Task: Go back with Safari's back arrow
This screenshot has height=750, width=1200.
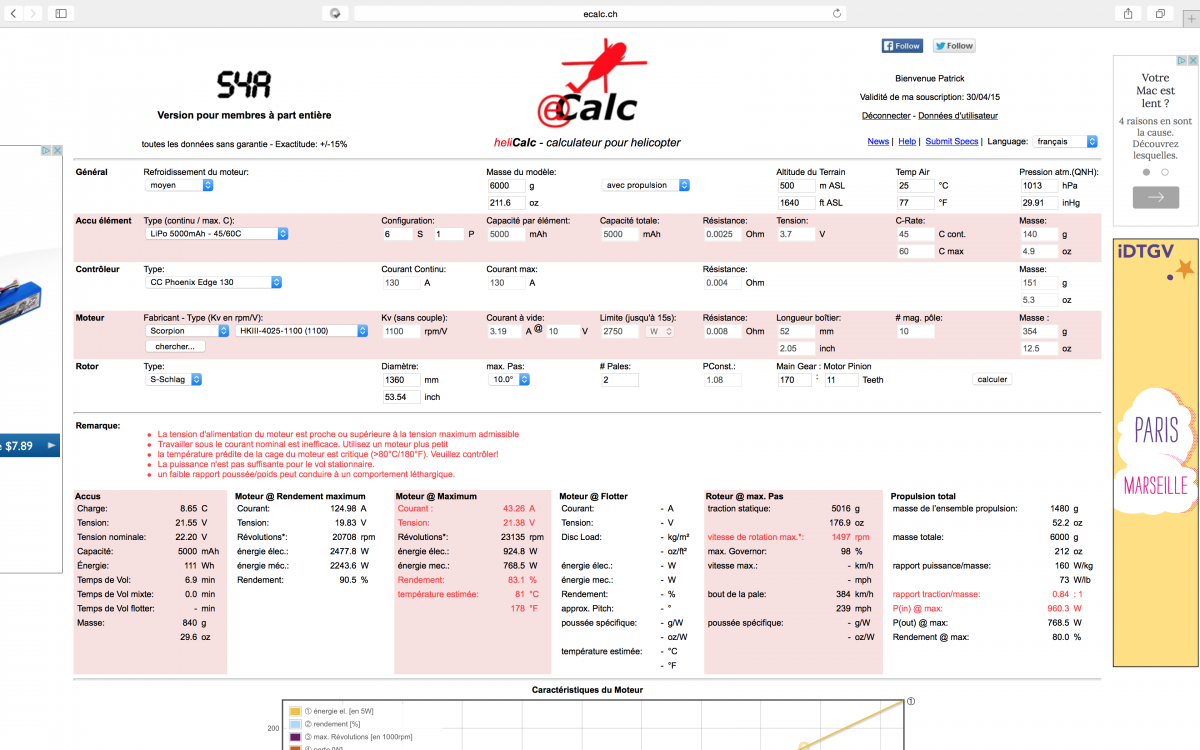Action: (13, 13)
